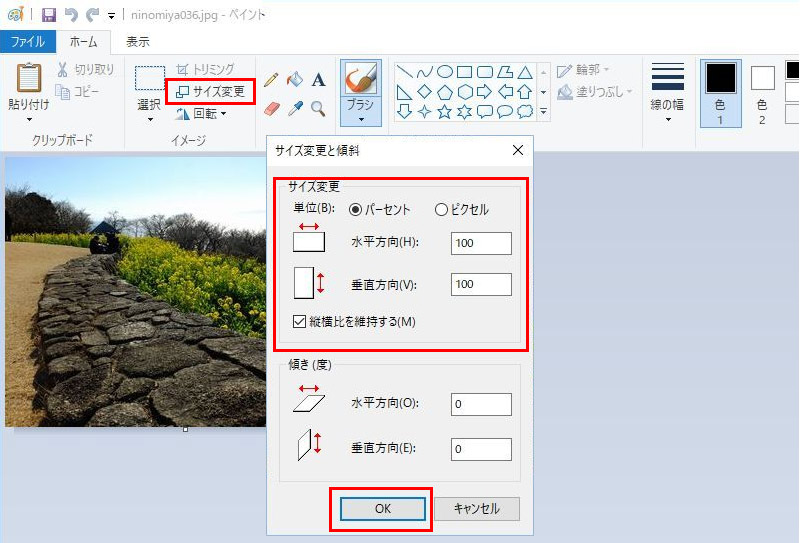This screenshot has width=800, height=543.
Task: Click the 水平方向(H) resize input field
Action: 481,243
